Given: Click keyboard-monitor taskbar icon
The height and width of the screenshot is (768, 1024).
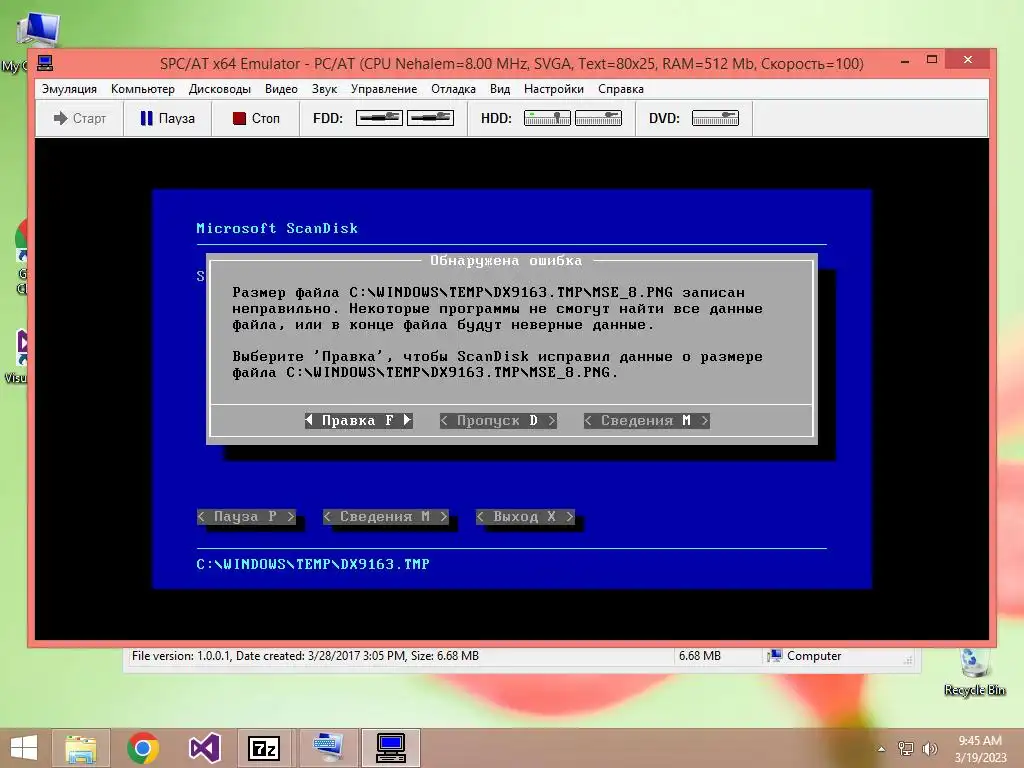Looking at the screenshot, I should click(327, 748).
